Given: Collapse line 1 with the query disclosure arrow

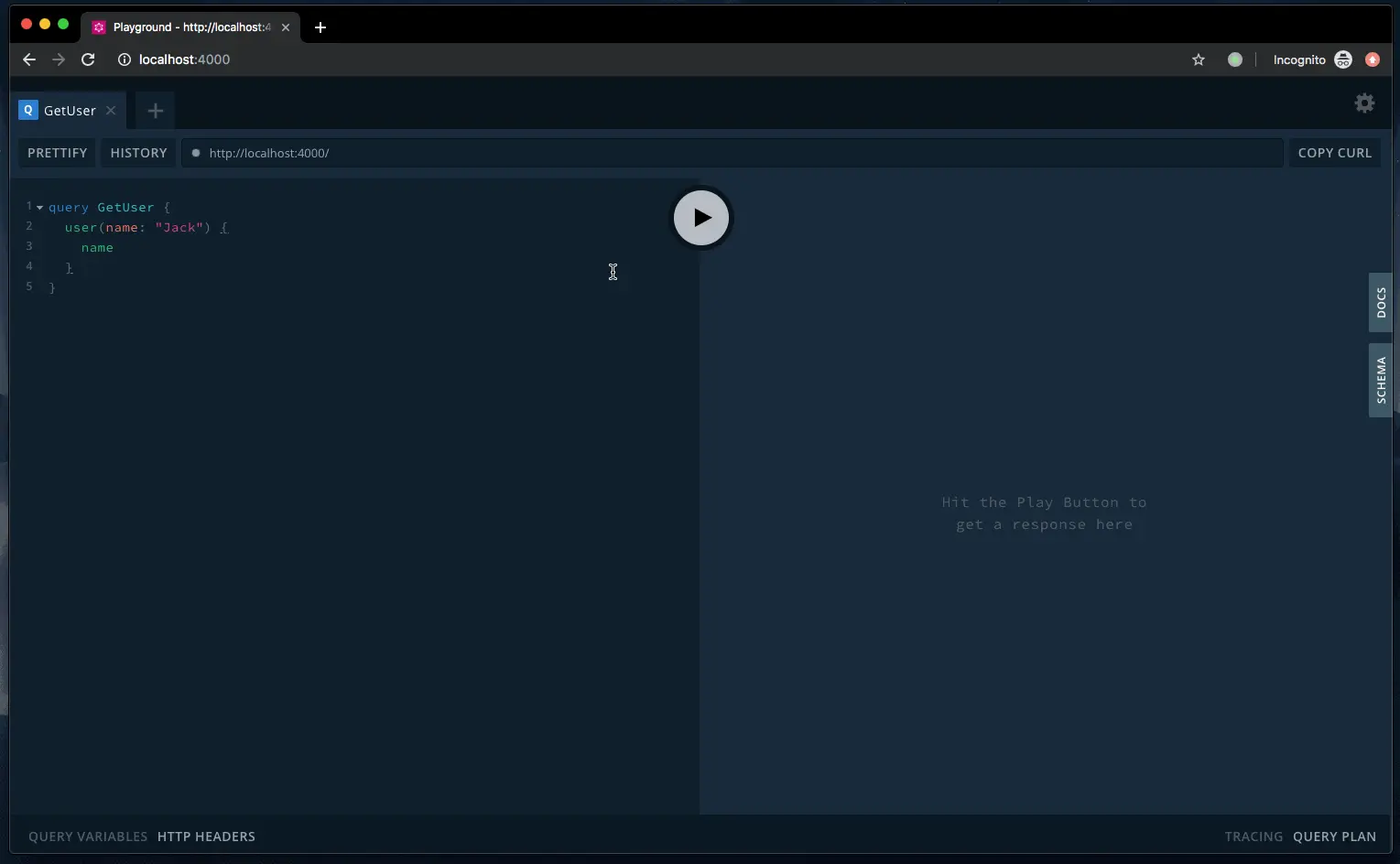Looking at the screenshot, I should 39,207.
